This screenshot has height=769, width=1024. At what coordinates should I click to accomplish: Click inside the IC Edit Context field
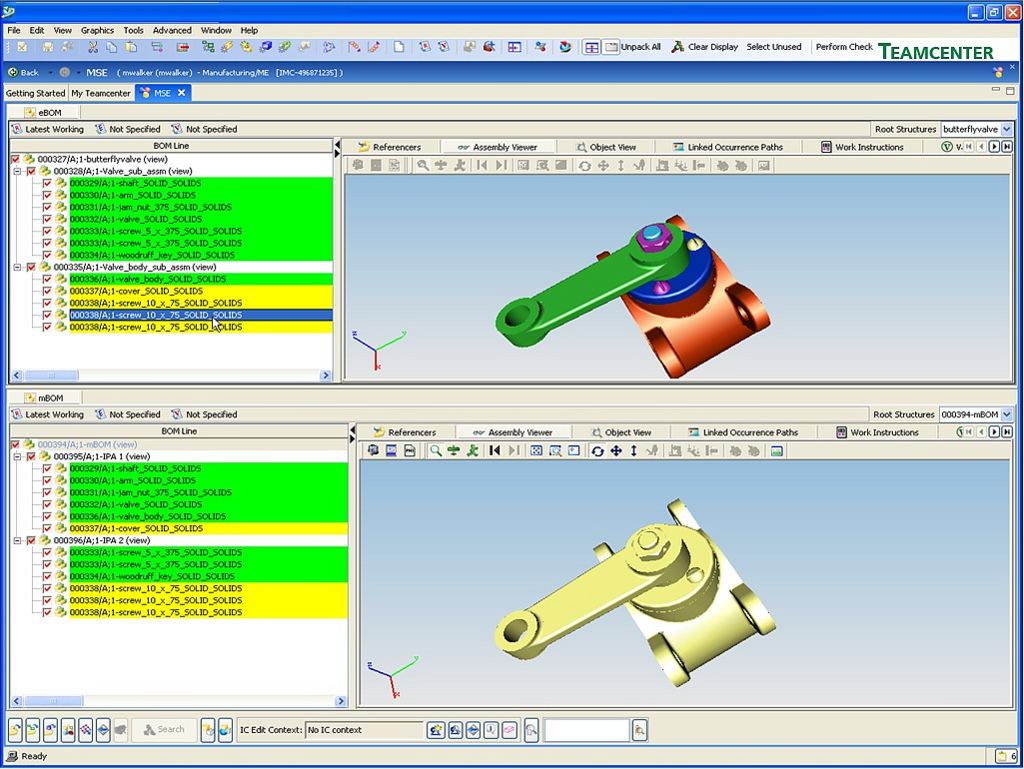[365, 730]
